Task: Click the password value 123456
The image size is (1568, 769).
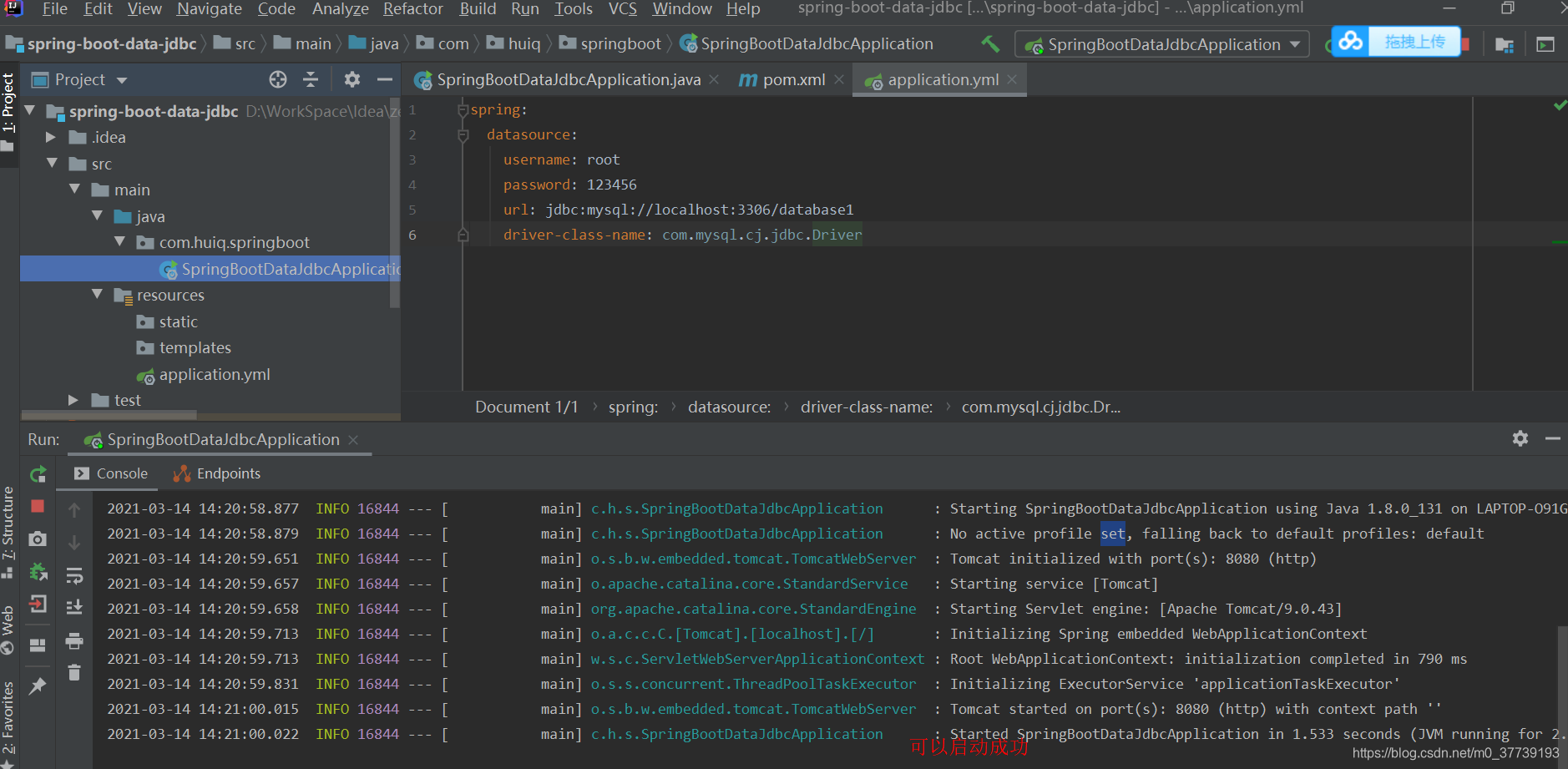Action: (612, 185)
